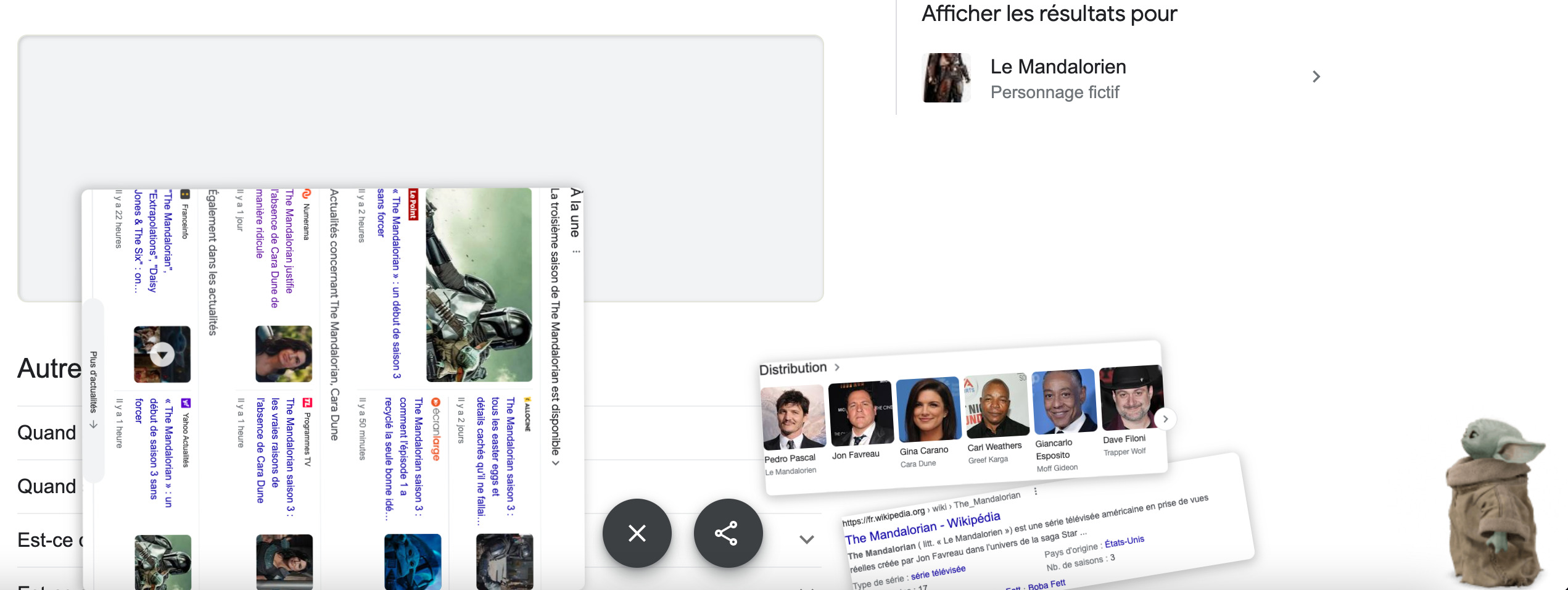The image size is (1568, 590).
Task: Expand 'La troisième saison de The Mandalorian est disponible'
Action: pos(555,327)
